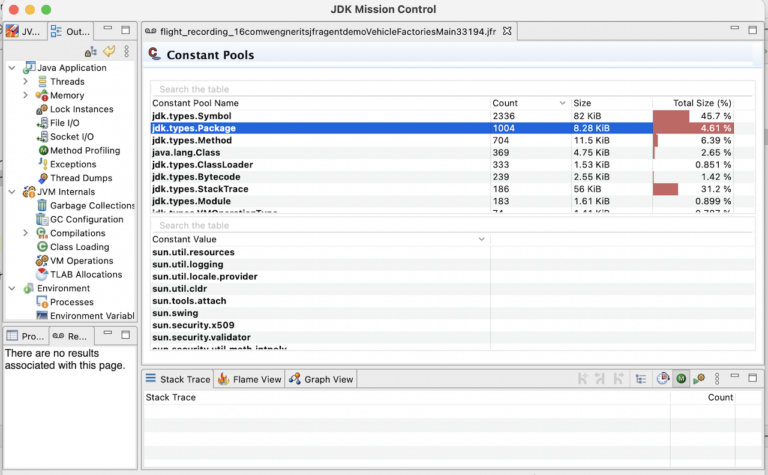Open the Processes page icon
768x475 pixels.
pyautogui.click(x=42, y=302)
